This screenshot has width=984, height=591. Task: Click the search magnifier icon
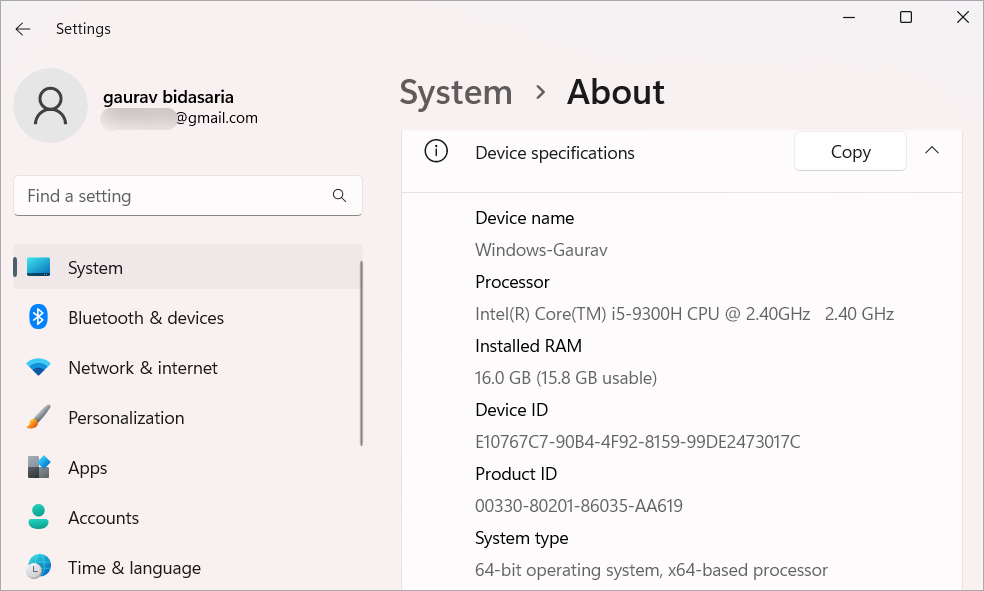340,196
